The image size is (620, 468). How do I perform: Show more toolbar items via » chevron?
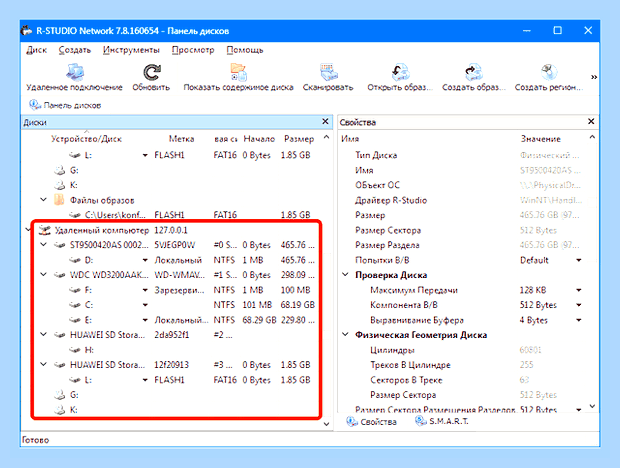(x=594, y=77)
